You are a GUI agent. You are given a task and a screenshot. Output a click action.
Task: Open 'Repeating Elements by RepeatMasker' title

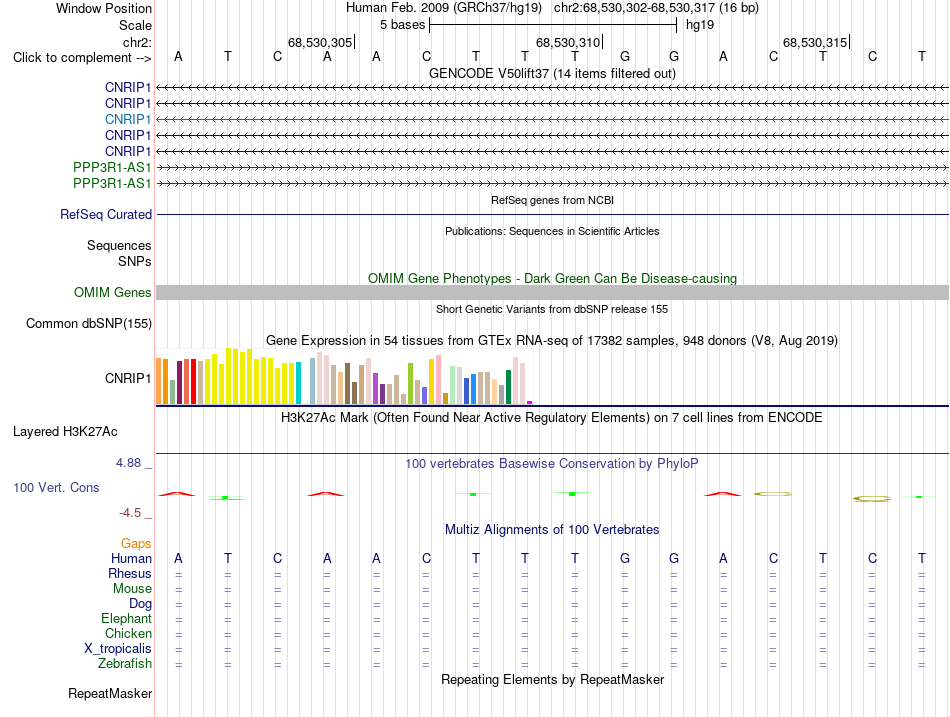pos(552,679)
